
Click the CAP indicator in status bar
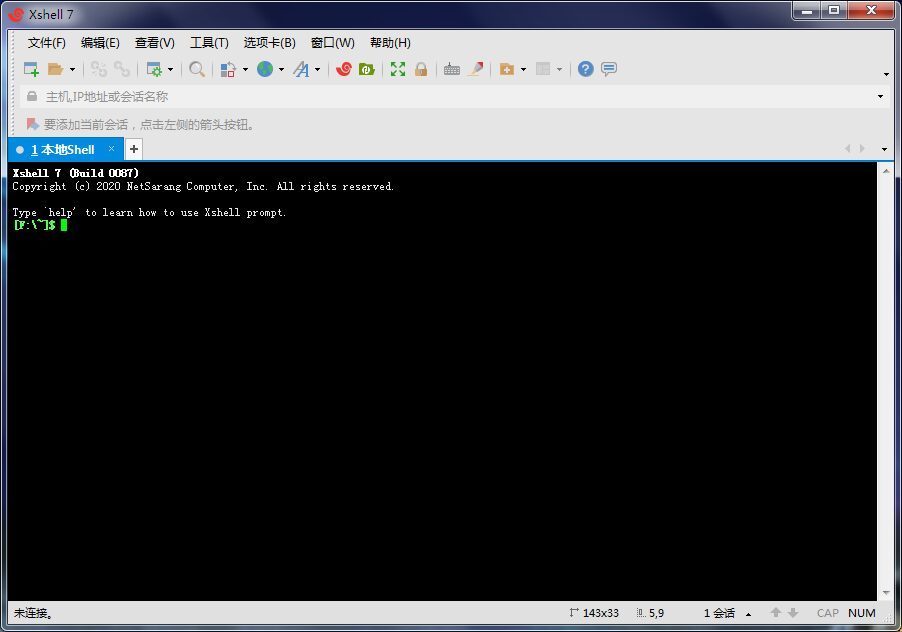click(828, 613)
